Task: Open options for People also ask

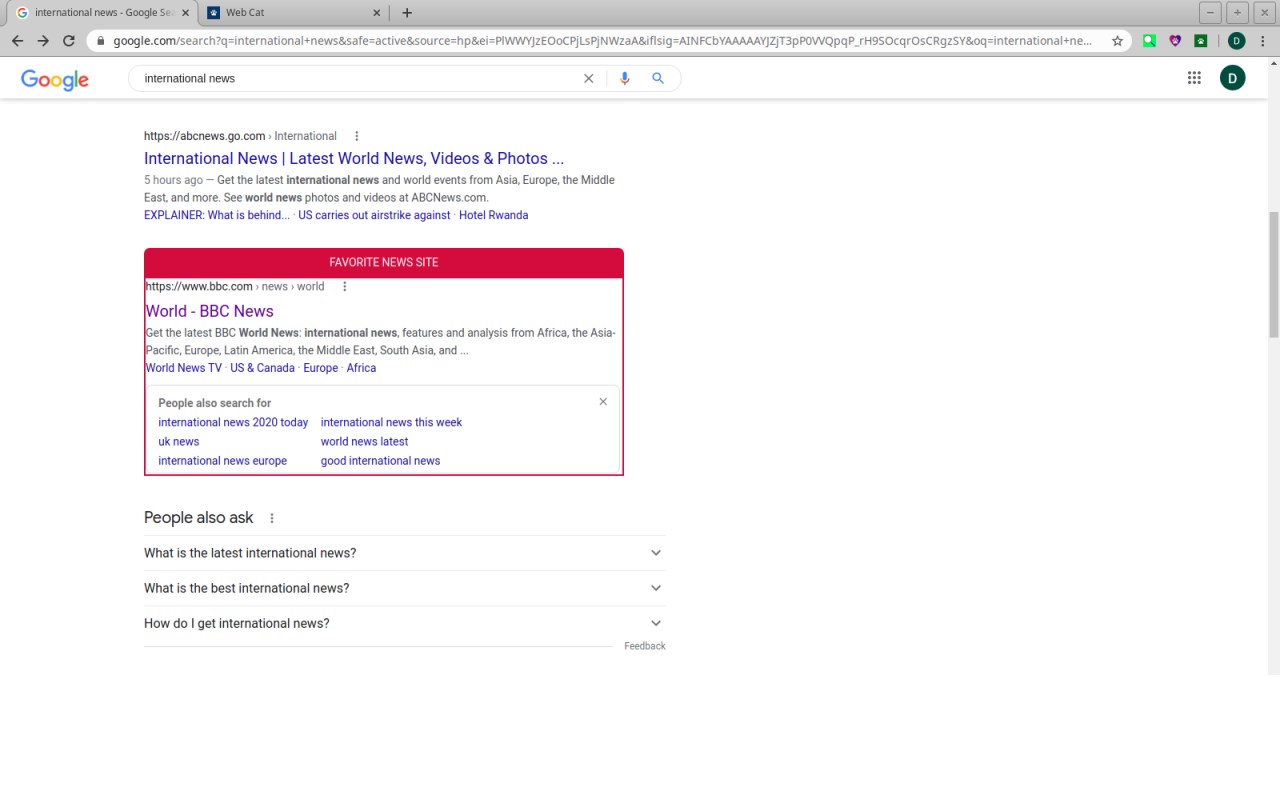Action: (x=272, y=518)
